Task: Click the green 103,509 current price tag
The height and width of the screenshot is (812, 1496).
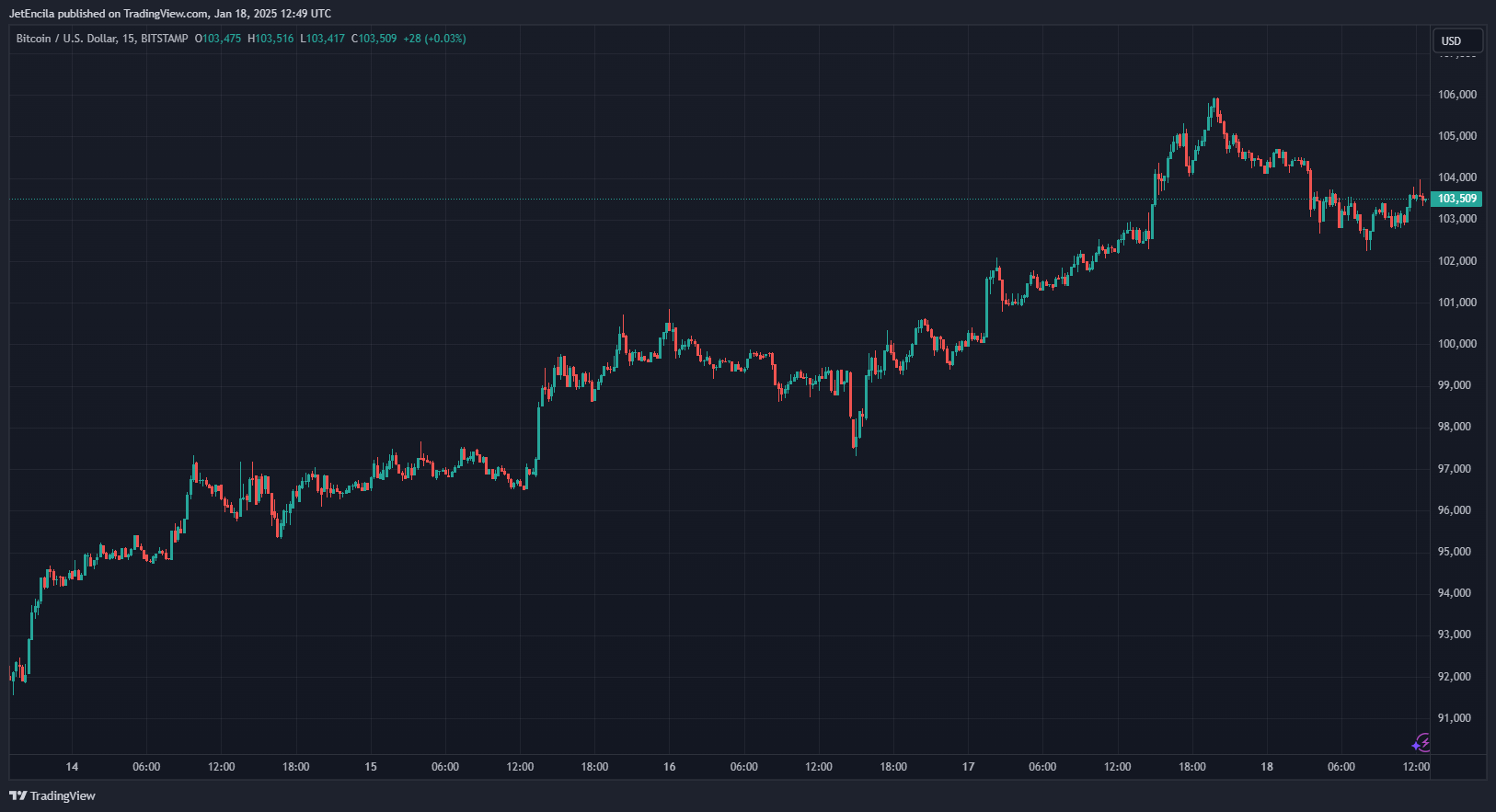Action: (1456, 199)
